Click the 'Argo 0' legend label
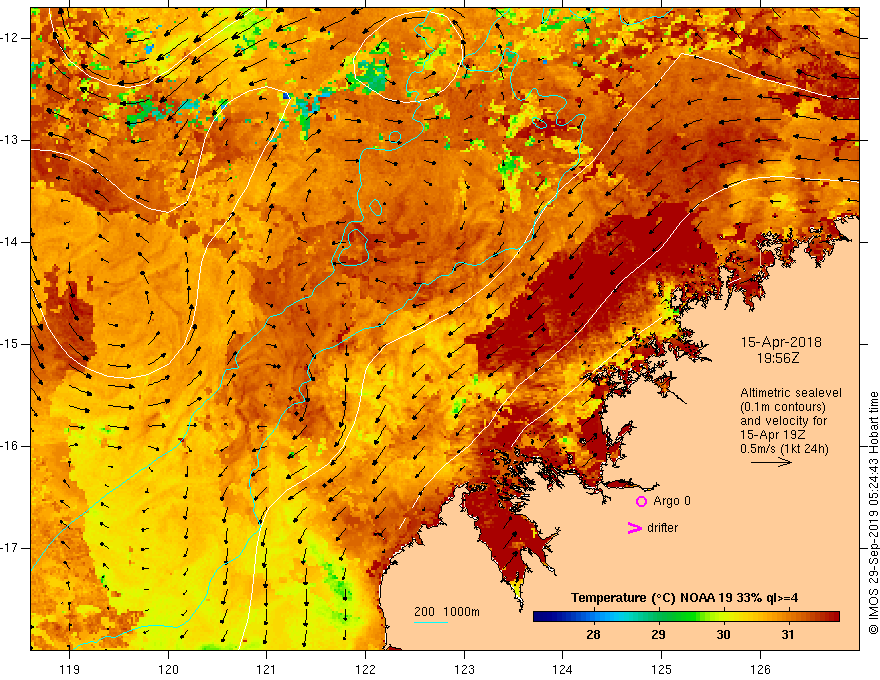The width and height of the screenshot is (880, 680). click(672, 501)
